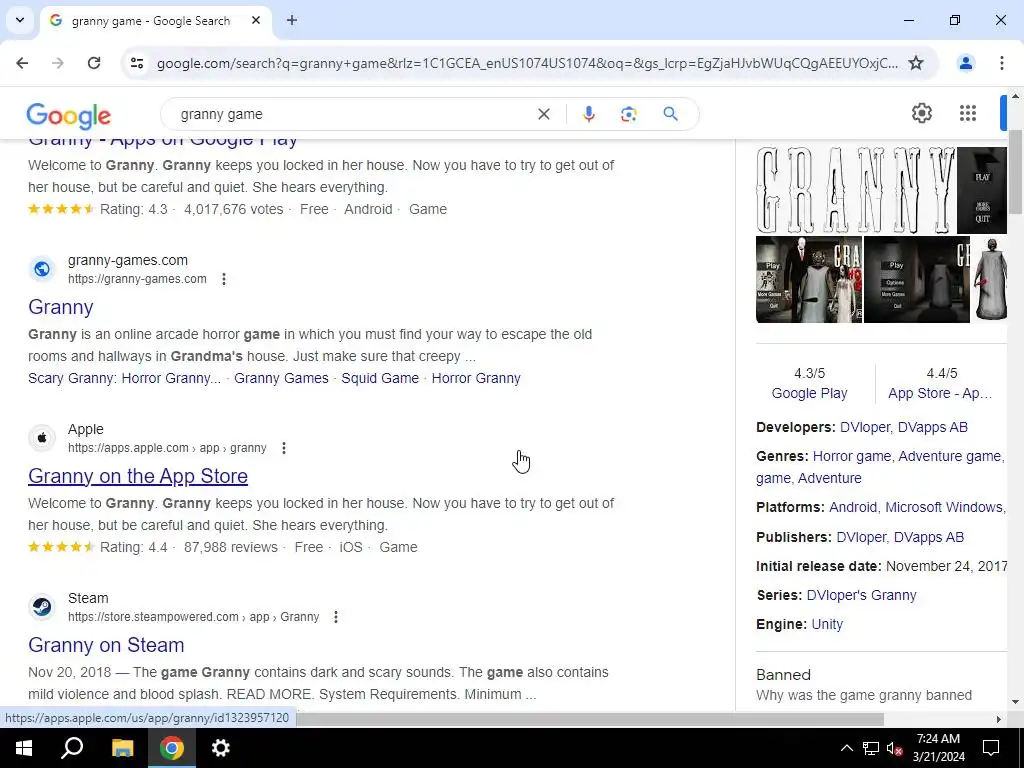Open Google quick settings gear
This screenshot has height=768, width=1024.
[x=921, y=113]
